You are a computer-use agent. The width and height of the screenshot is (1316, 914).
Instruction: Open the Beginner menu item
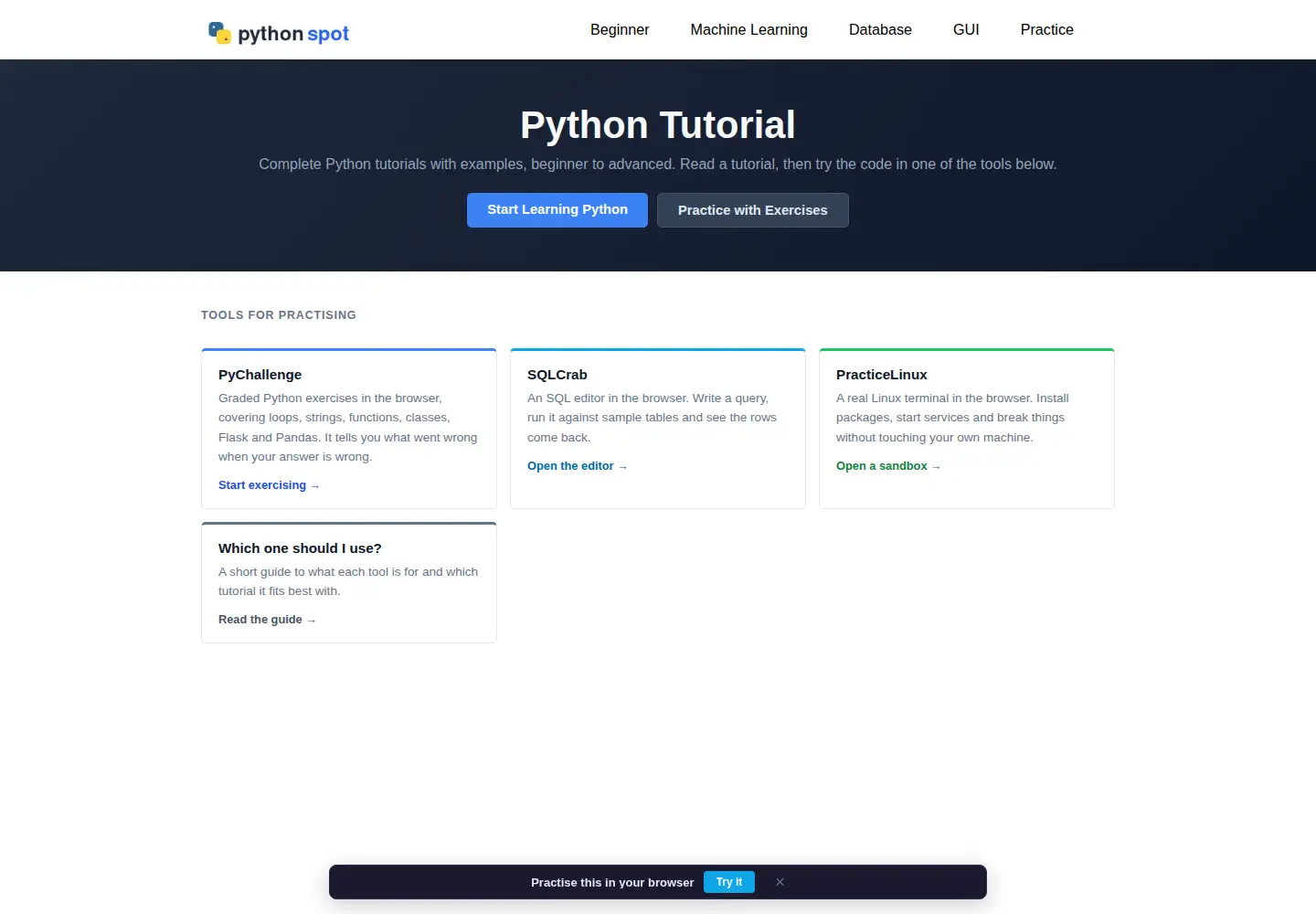click(x=620, y=29)
